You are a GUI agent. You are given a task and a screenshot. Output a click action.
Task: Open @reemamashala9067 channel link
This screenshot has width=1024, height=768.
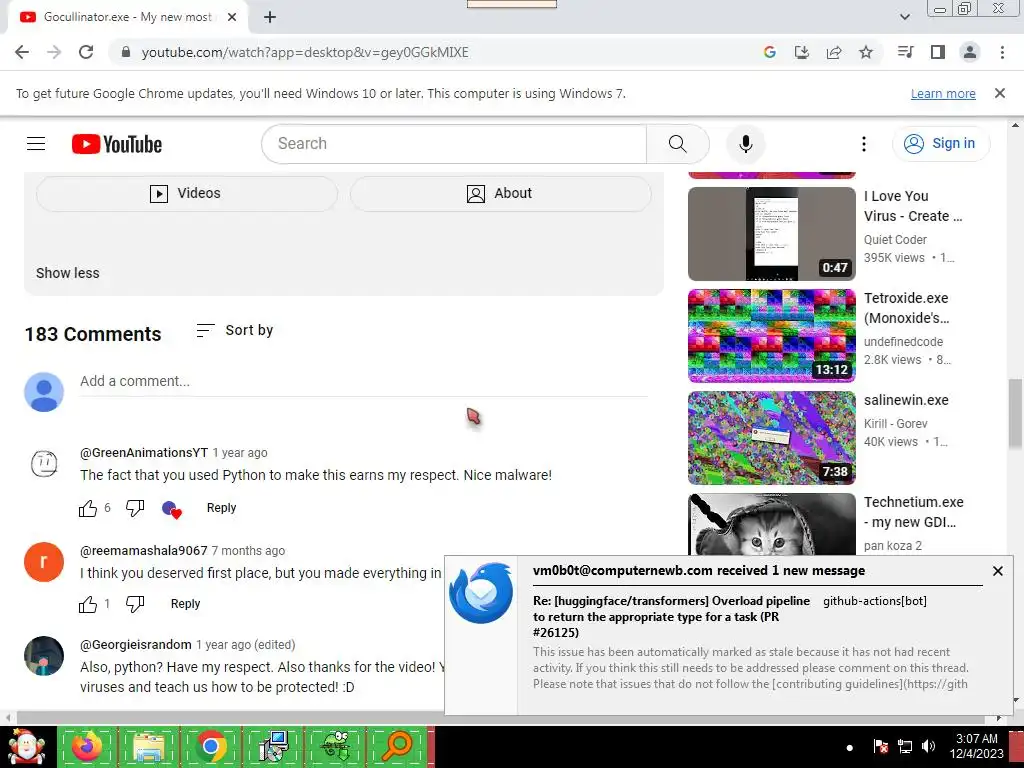[x=144, y=551]
